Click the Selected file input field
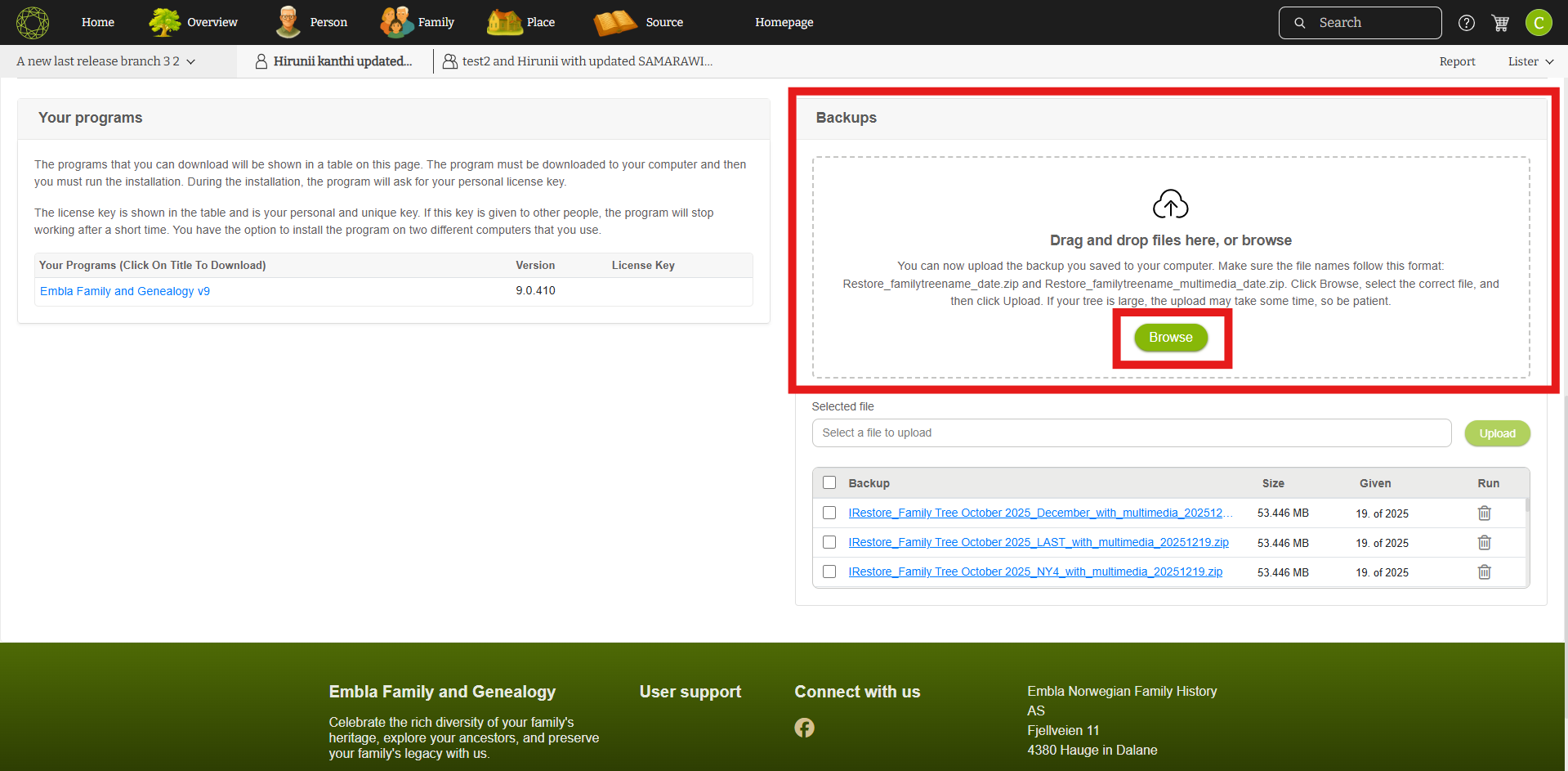1568x771 pixels. (1131, 433)
